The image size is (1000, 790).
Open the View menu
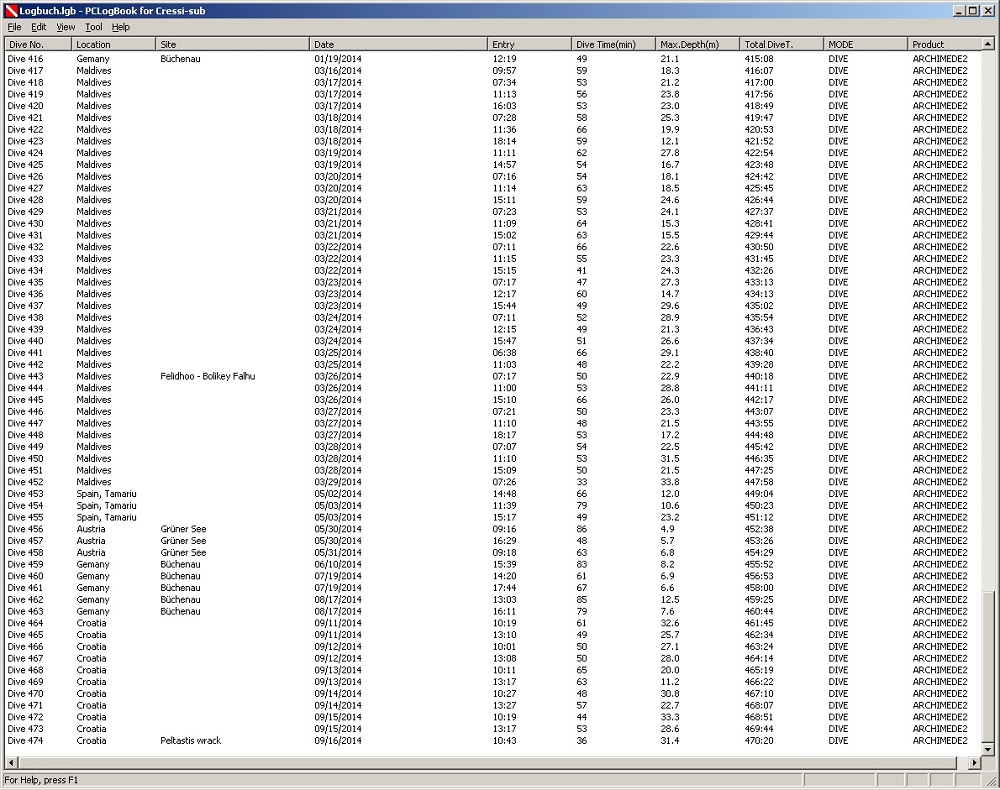tap(66, 27)
